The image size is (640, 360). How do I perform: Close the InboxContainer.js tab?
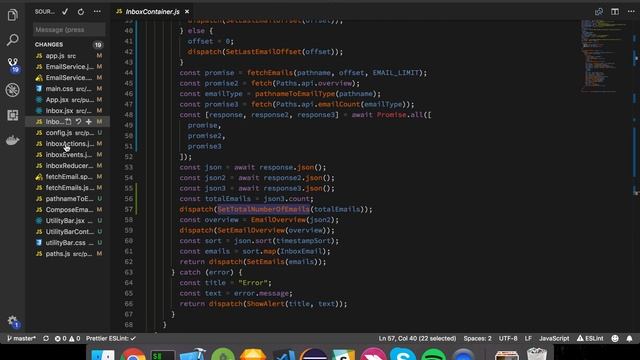187,12
